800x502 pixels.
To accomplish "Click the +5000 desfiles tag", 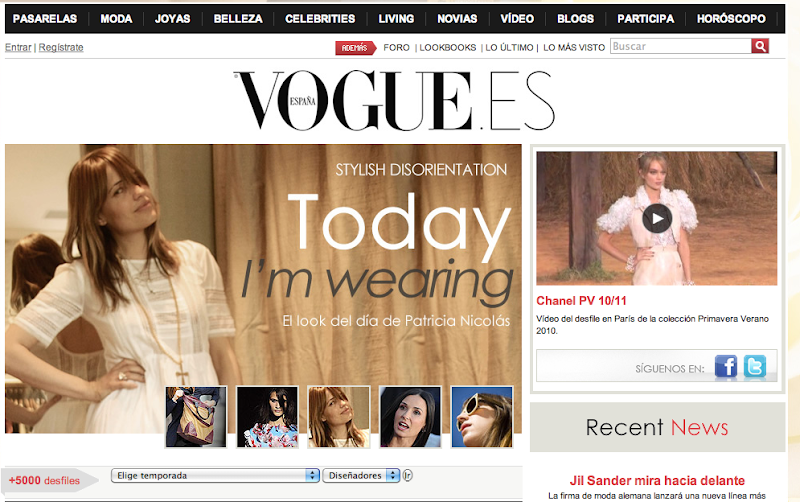I will point(49,480).
